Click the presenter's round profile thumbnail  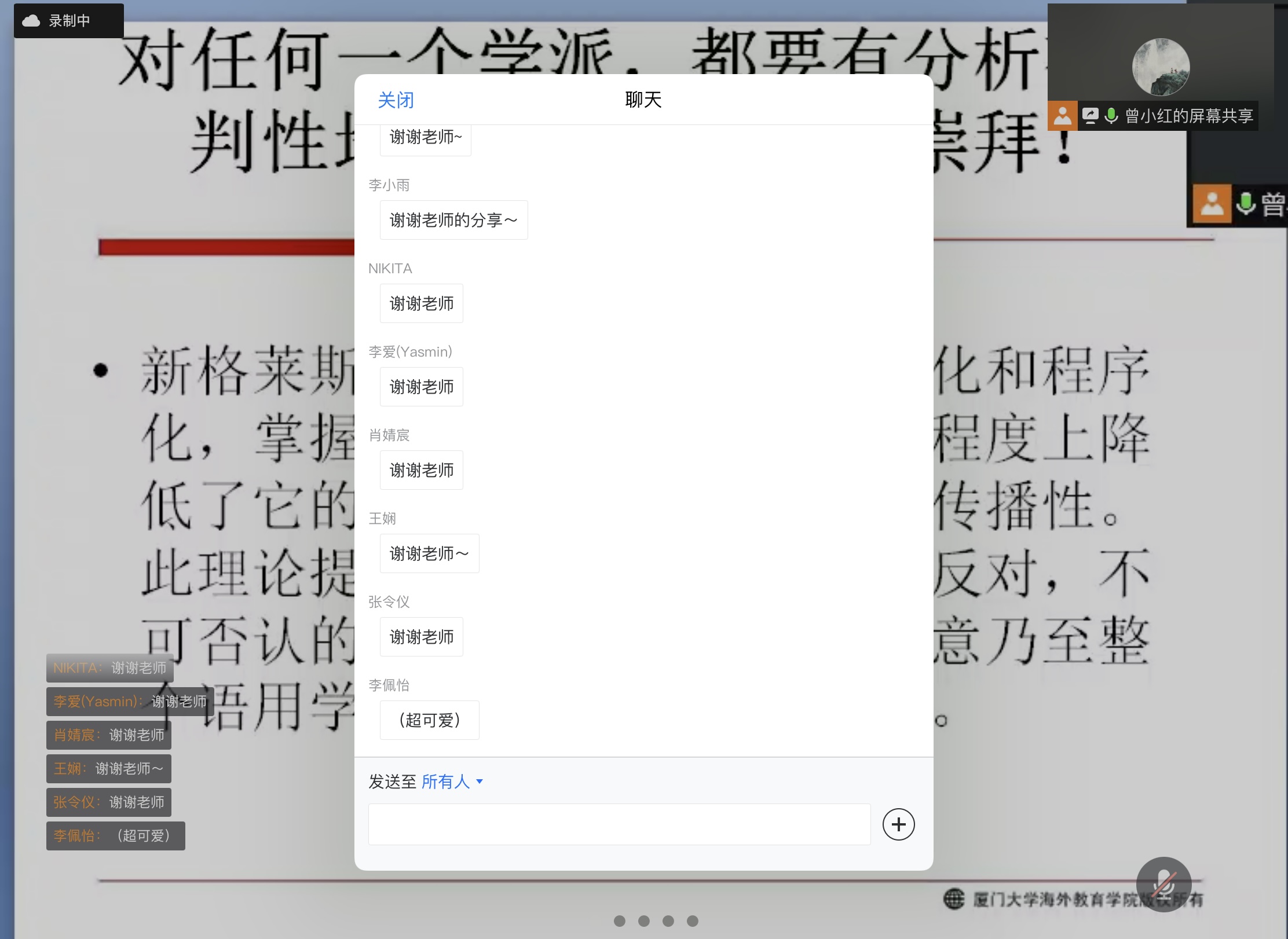click(x=1161, y=67)
